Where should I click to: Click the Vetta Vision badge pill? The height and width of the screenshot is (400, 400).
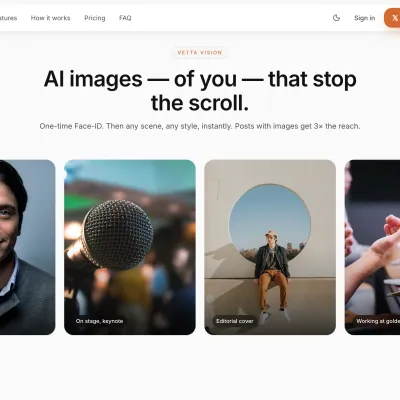coord(200,52)
